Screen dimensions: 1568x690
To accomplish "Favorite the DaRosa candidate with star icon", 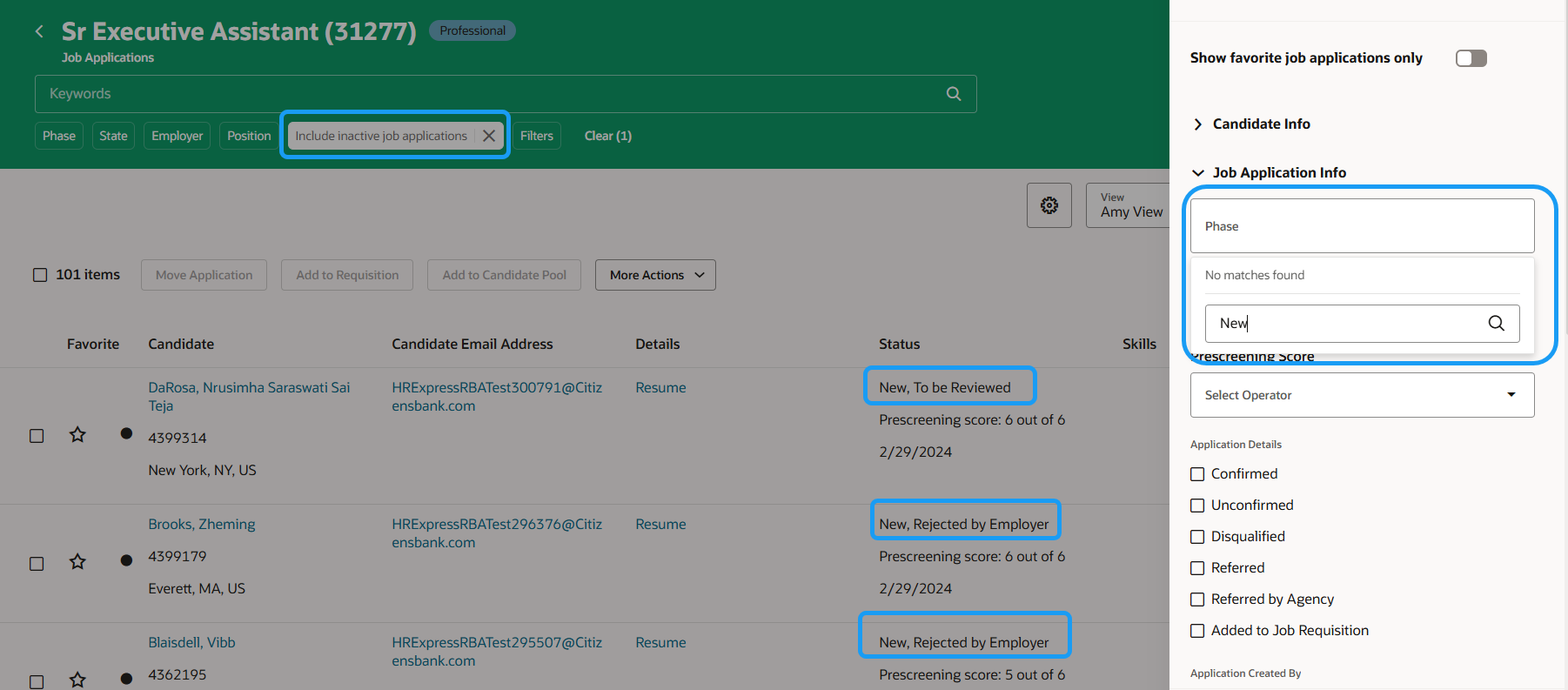I will coord(77,434).
